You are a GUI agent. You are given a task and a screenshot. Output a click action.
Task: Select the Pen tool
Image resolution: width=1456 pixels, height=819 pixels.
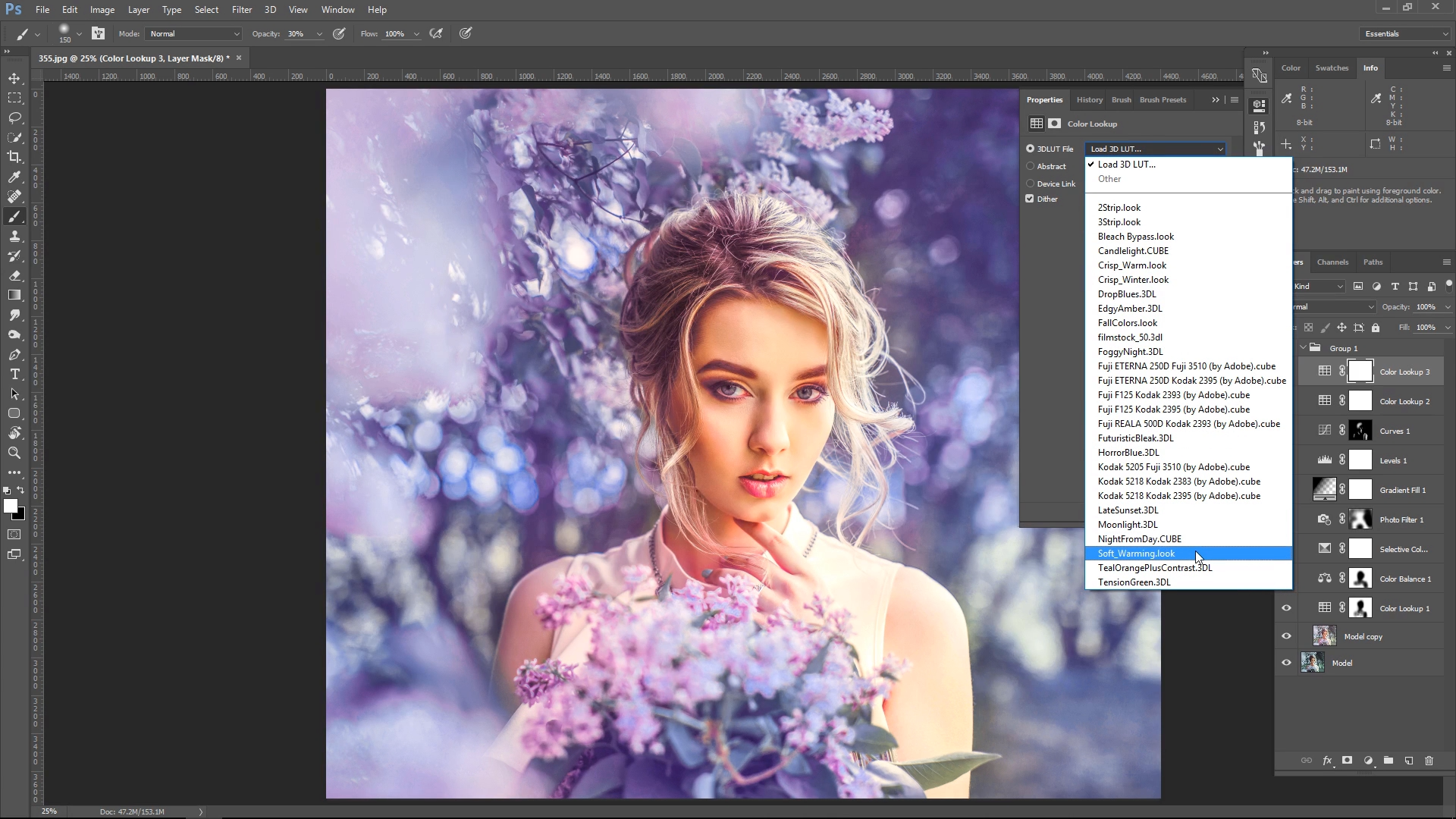coord(14,355)
